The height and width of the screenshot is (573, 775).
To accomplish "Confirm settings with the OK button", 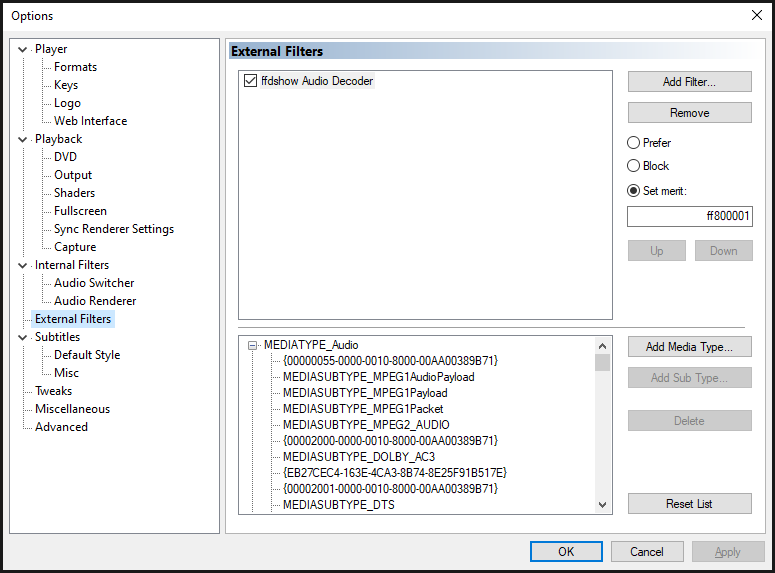I will point(566,551).
